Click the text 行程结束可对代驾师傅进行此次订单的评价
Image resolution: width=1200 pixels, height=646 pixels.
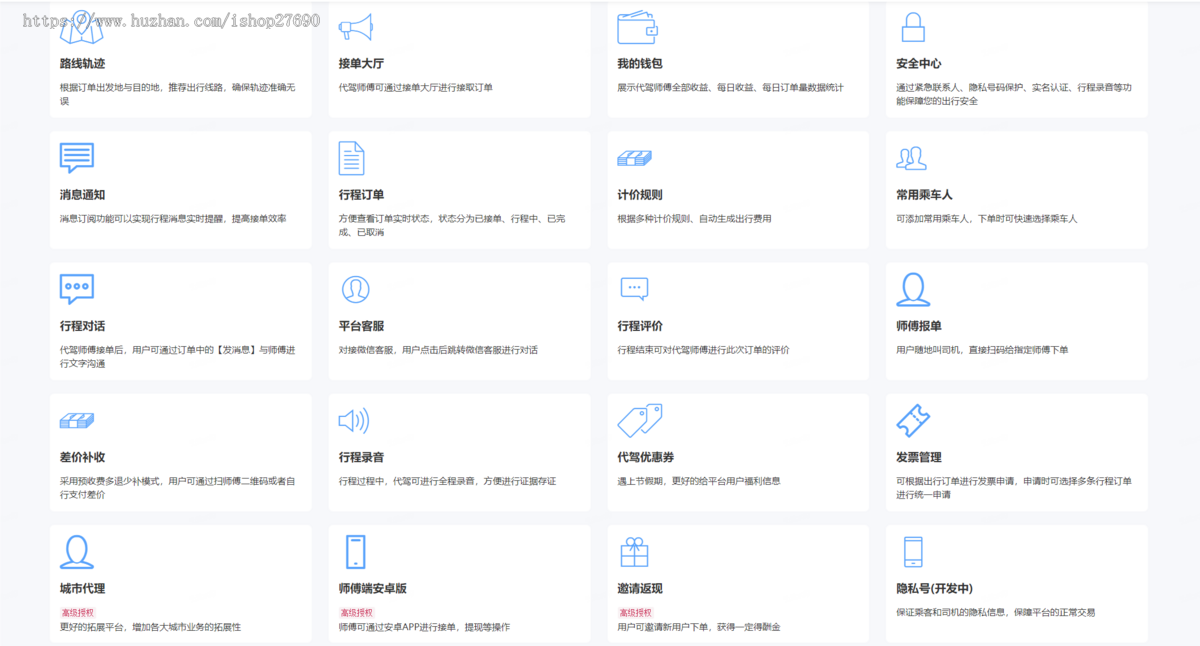(x=703, y=350)
